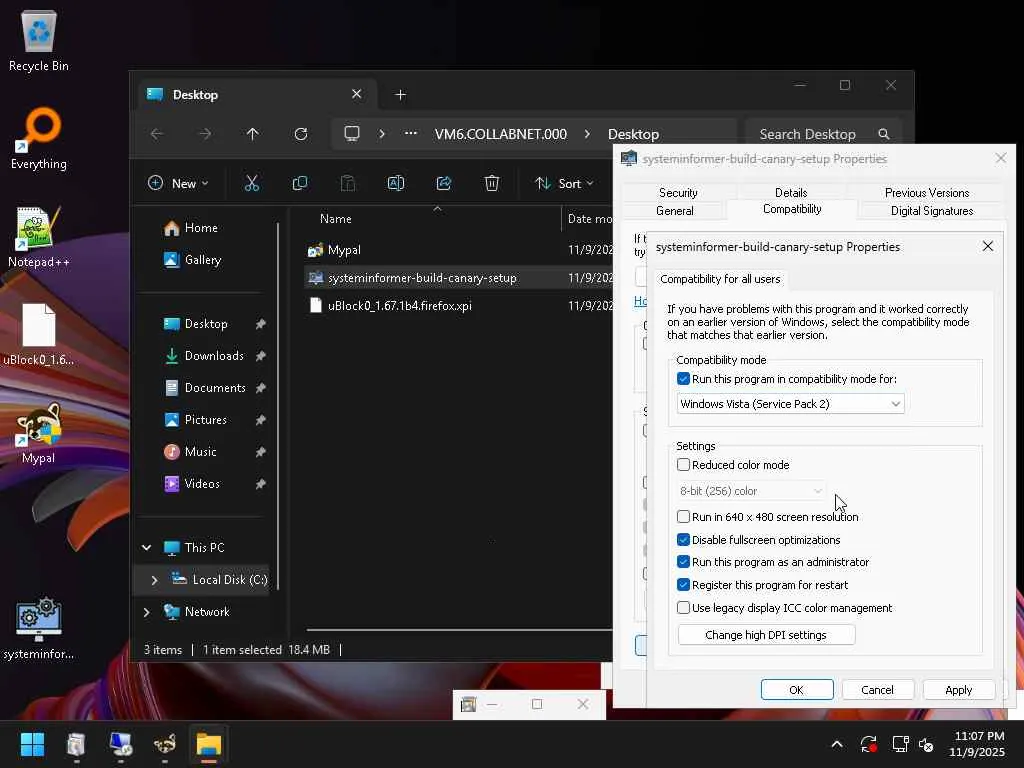
Task: Switch to the Security tab
Action: pos(678,193)
